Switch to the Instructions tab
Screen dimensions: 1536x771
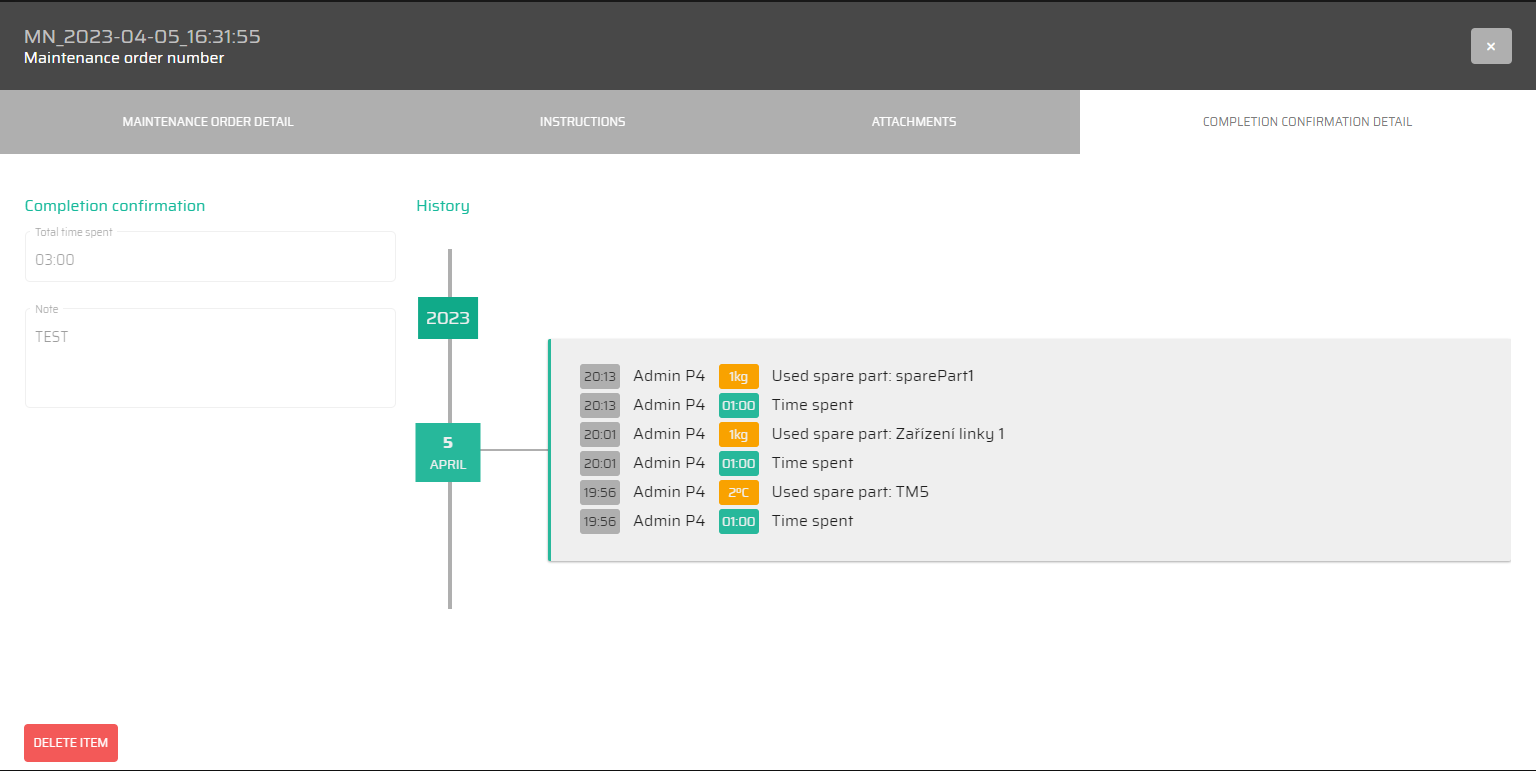coord(582,122)
